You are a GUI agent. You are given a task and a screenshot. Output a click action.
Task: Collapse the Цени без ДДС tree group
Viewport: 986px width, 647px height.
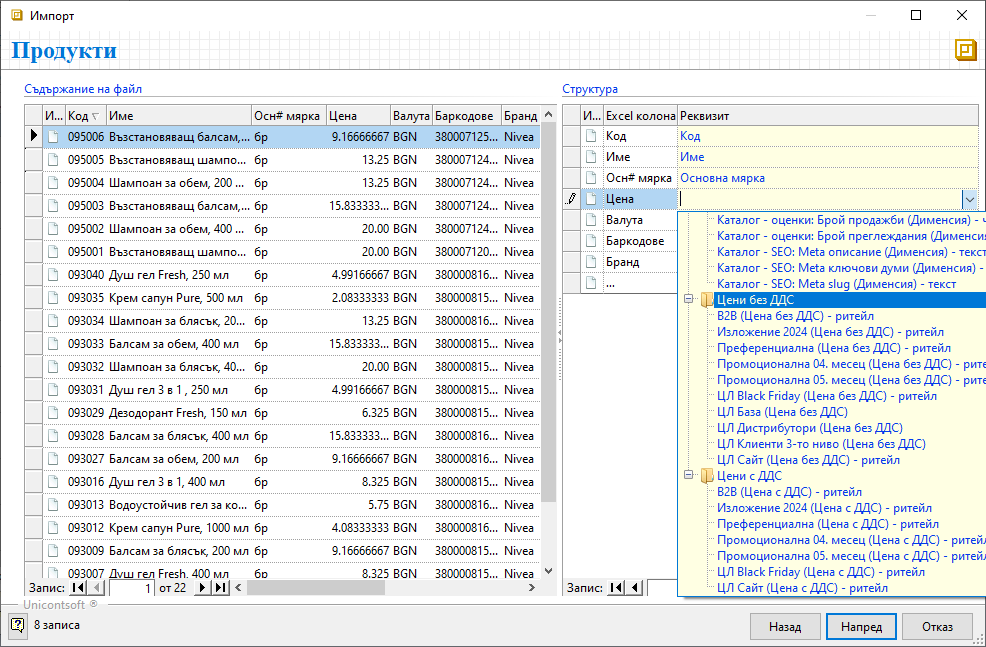tap(689, 300)
